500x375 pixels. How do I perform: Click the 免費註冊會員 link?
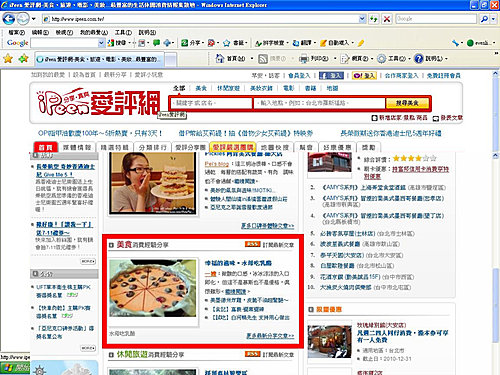coord(444,76)
